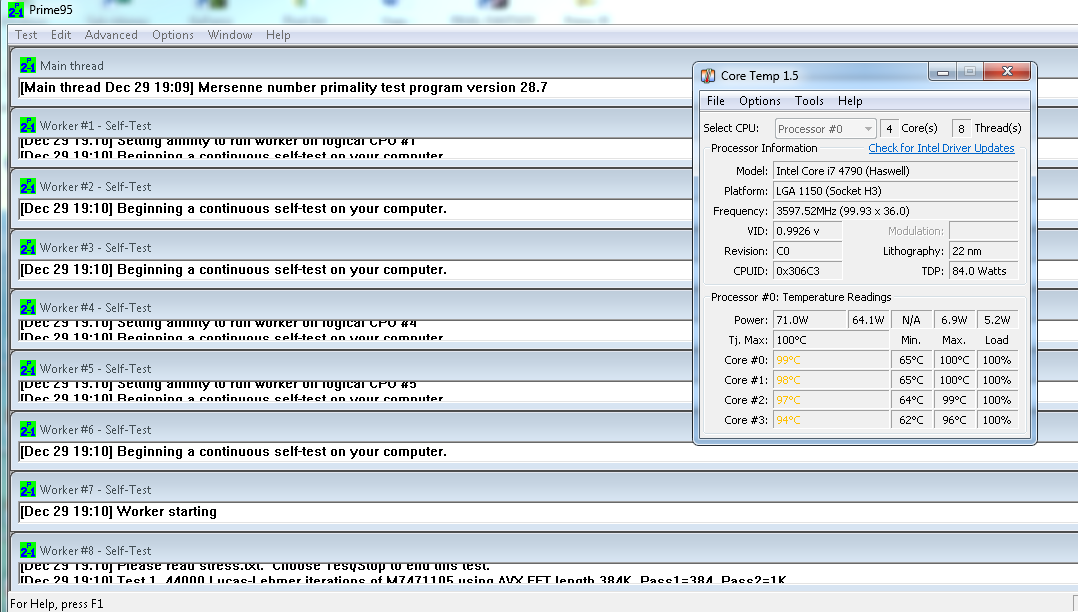Click the CPUID field showing 0x306C3
Image resolution: width=1078 pixels, height=612 pixels.
tap(808, 271)
